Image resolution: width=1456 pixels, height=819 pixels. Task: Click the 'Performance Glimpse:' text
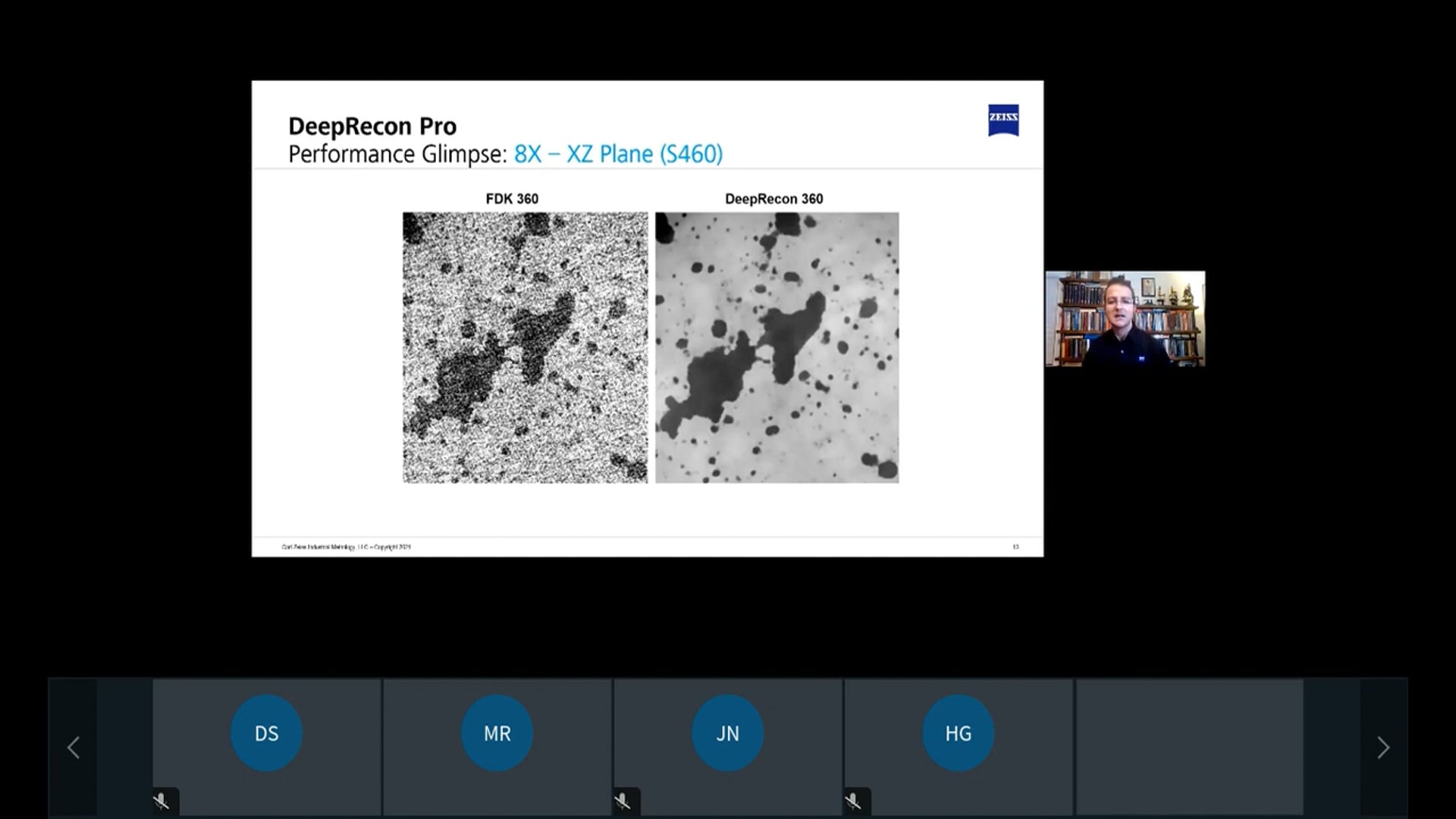tap(397, 154)
